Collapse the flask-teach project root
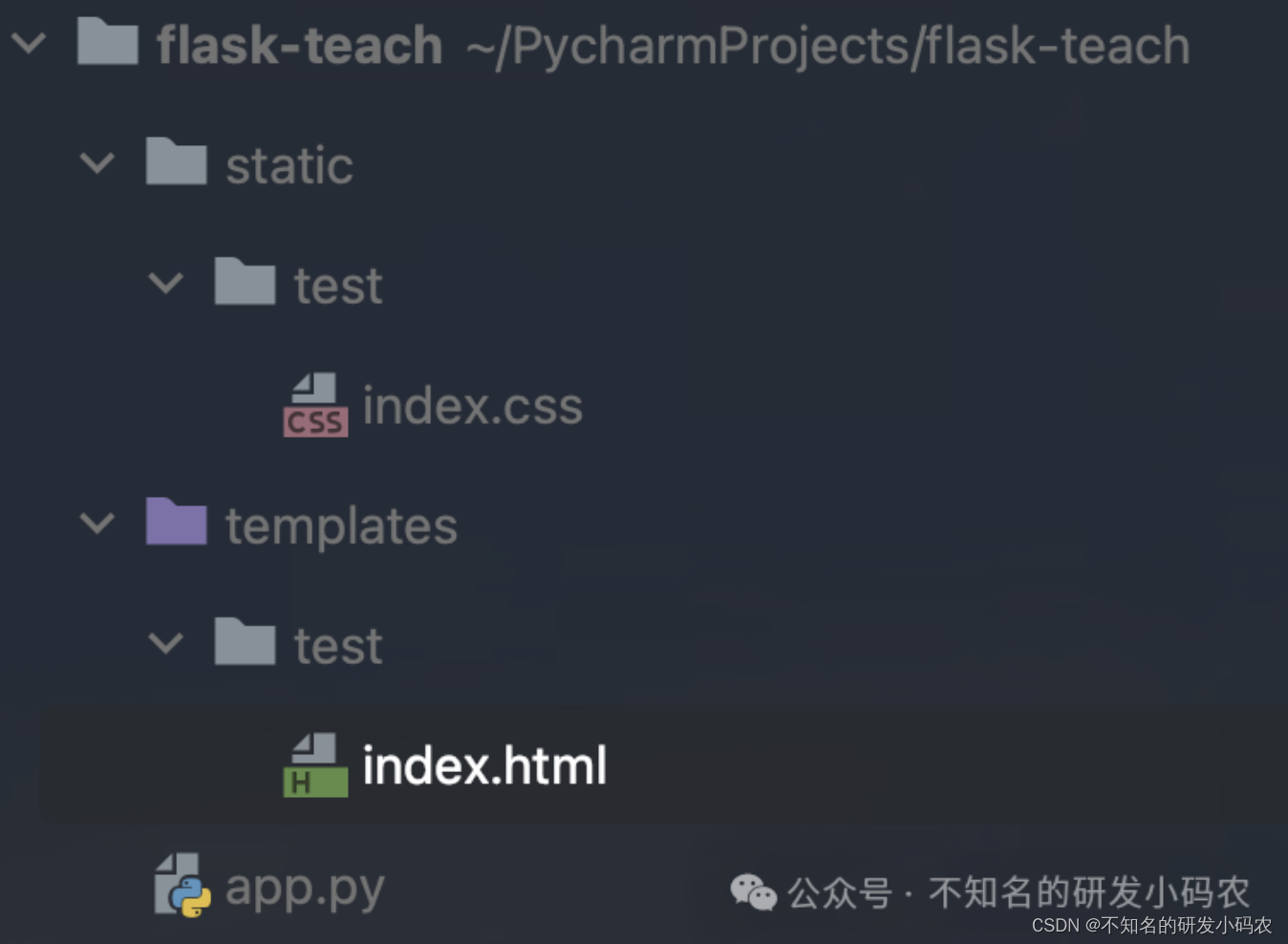The height and width of the screenshot is (944, 1288). click(x=31, y=44)
